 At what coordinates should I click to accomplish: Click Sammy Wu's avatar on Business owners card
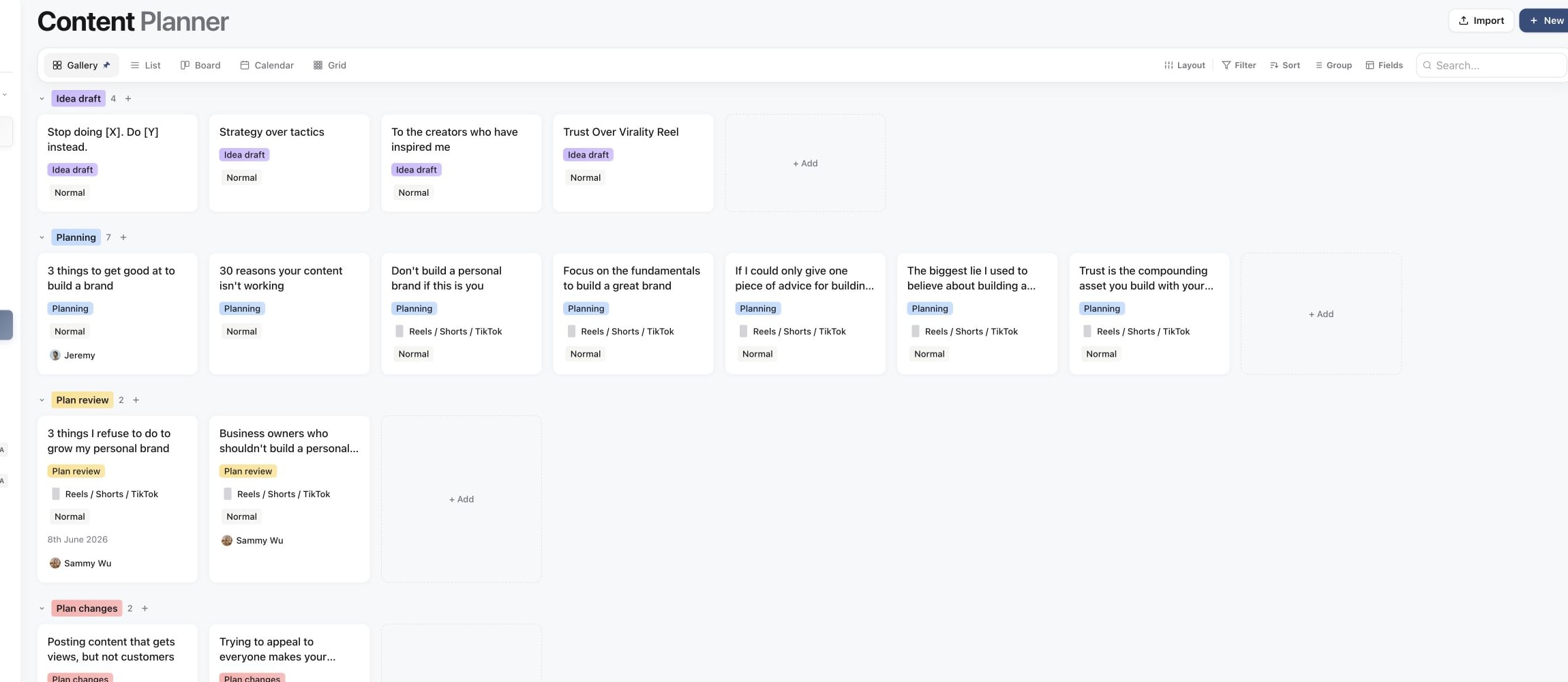point(227,541)
